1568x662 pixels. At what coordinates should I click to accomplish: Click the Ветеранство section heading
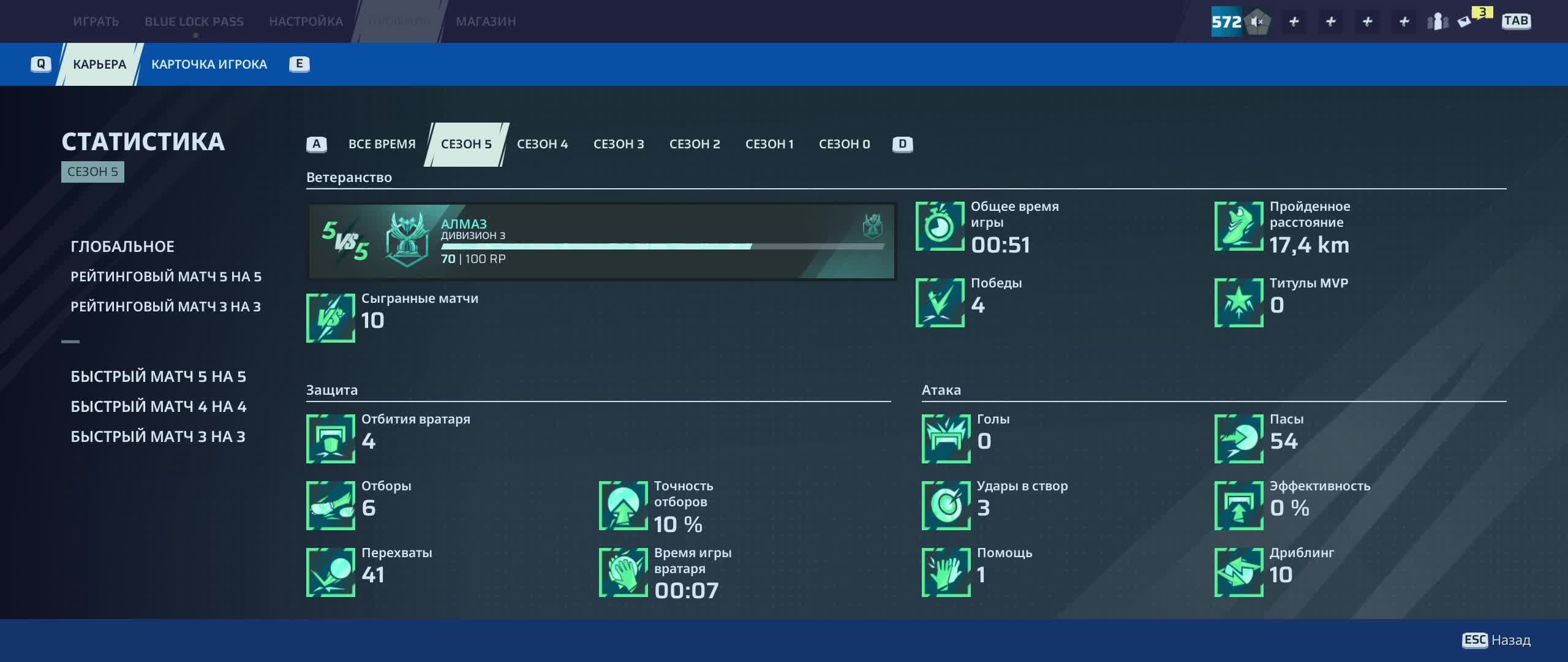coord(349,178)
